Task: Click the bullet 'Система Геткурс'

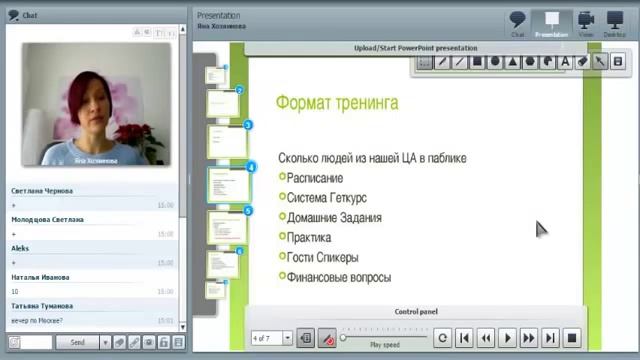Action: pos(327,198)
